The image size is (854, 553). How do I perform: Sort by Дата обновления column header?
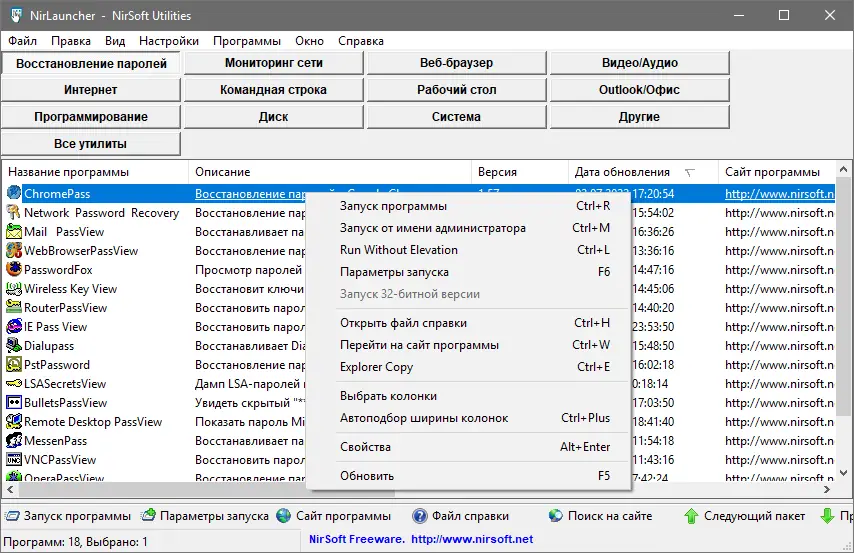click(643, 172)
